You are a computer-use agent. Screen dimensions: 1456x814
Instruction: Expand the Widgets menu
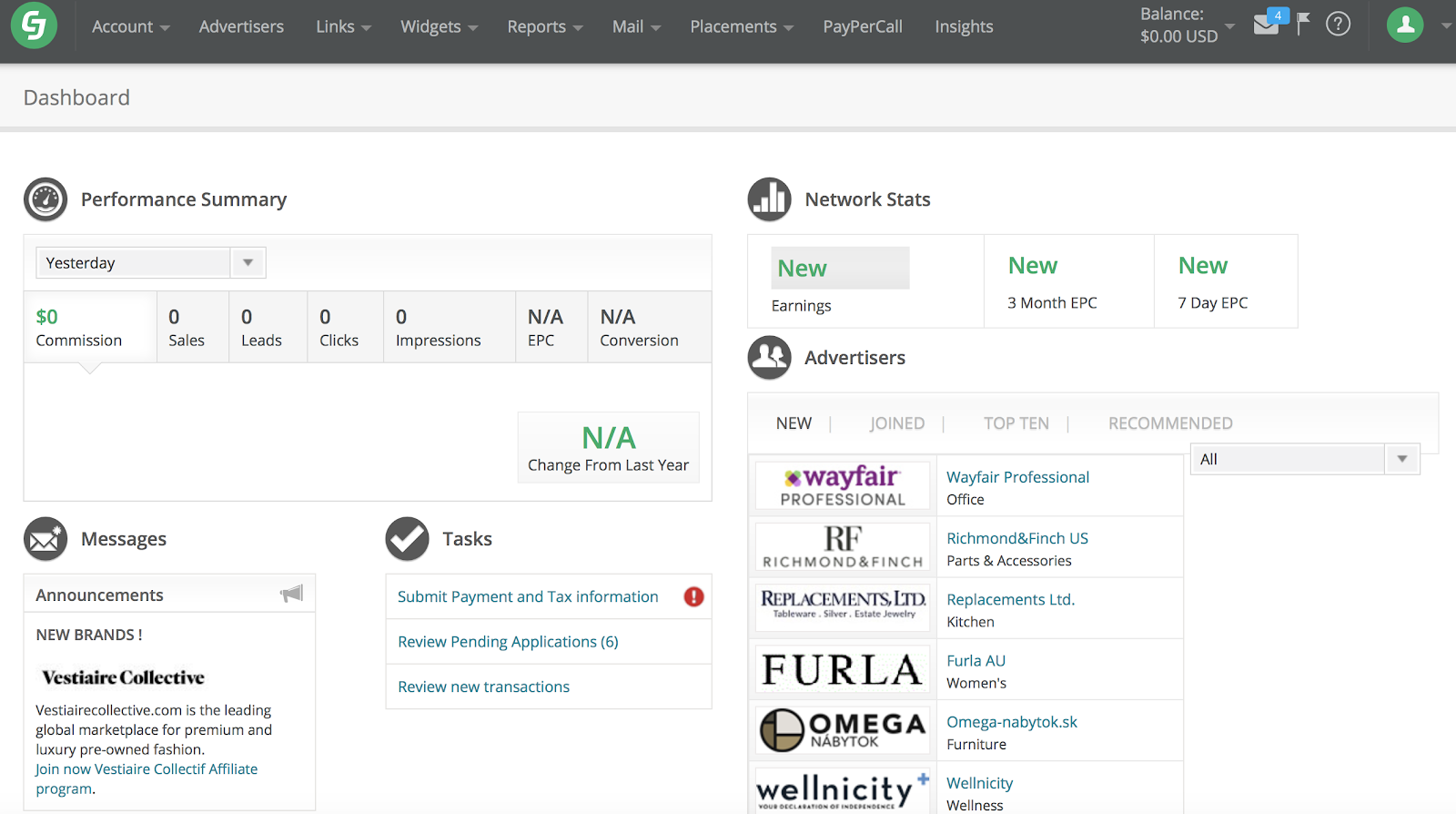[440, 26]
